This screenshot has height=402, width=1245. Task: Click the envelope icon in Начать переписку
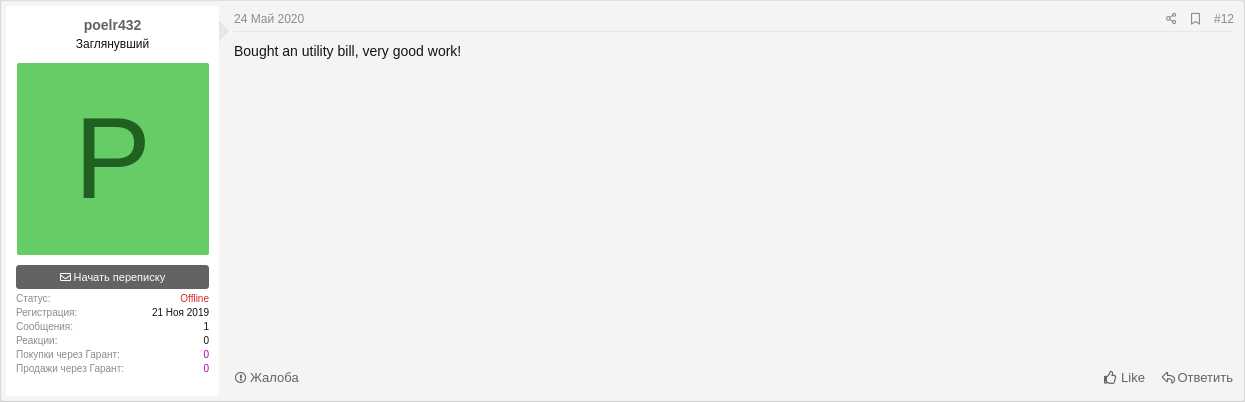point(65,277)
